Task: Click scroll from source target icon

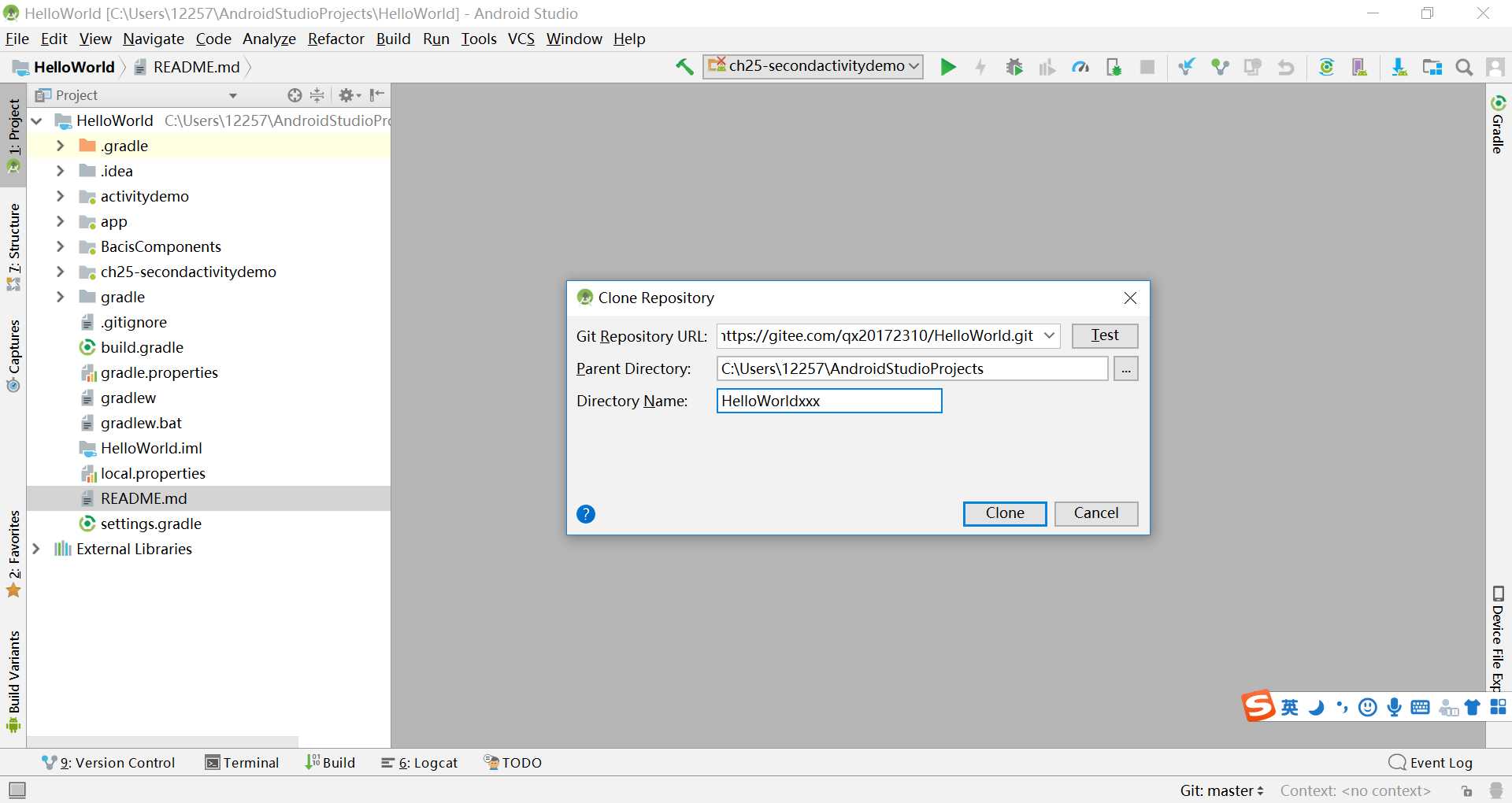Action: (295, 95)
